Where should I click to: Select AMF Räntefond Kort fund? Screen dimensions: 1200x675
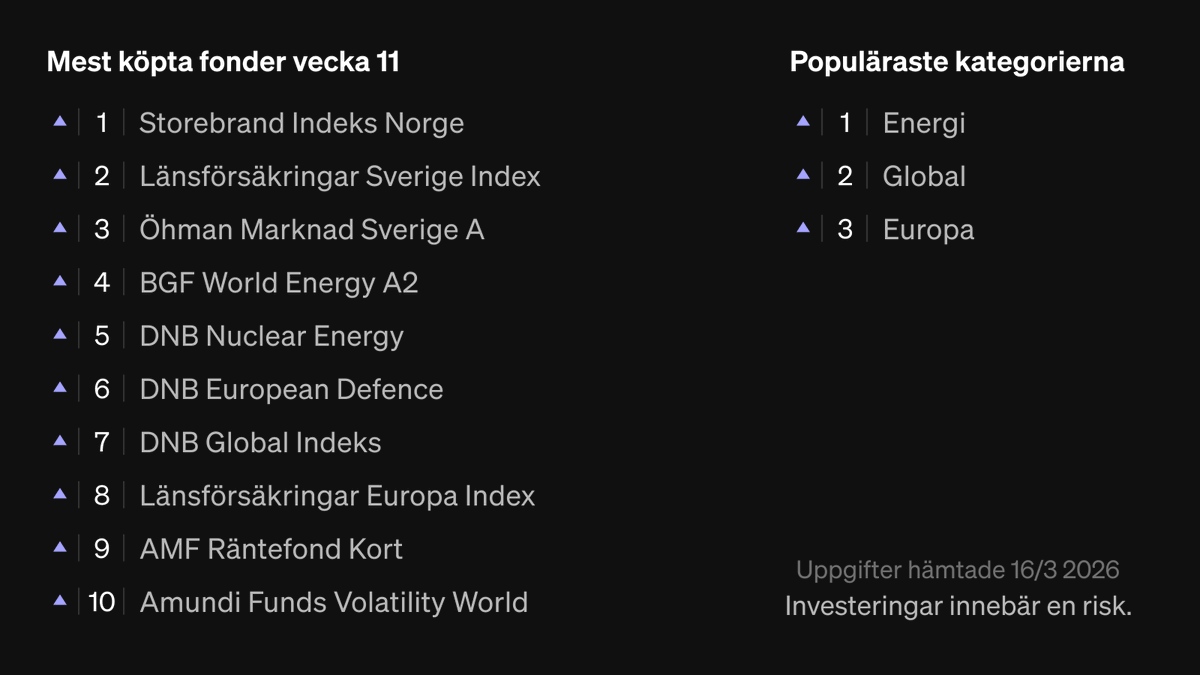pyautogui.click(x=271, y=549)
